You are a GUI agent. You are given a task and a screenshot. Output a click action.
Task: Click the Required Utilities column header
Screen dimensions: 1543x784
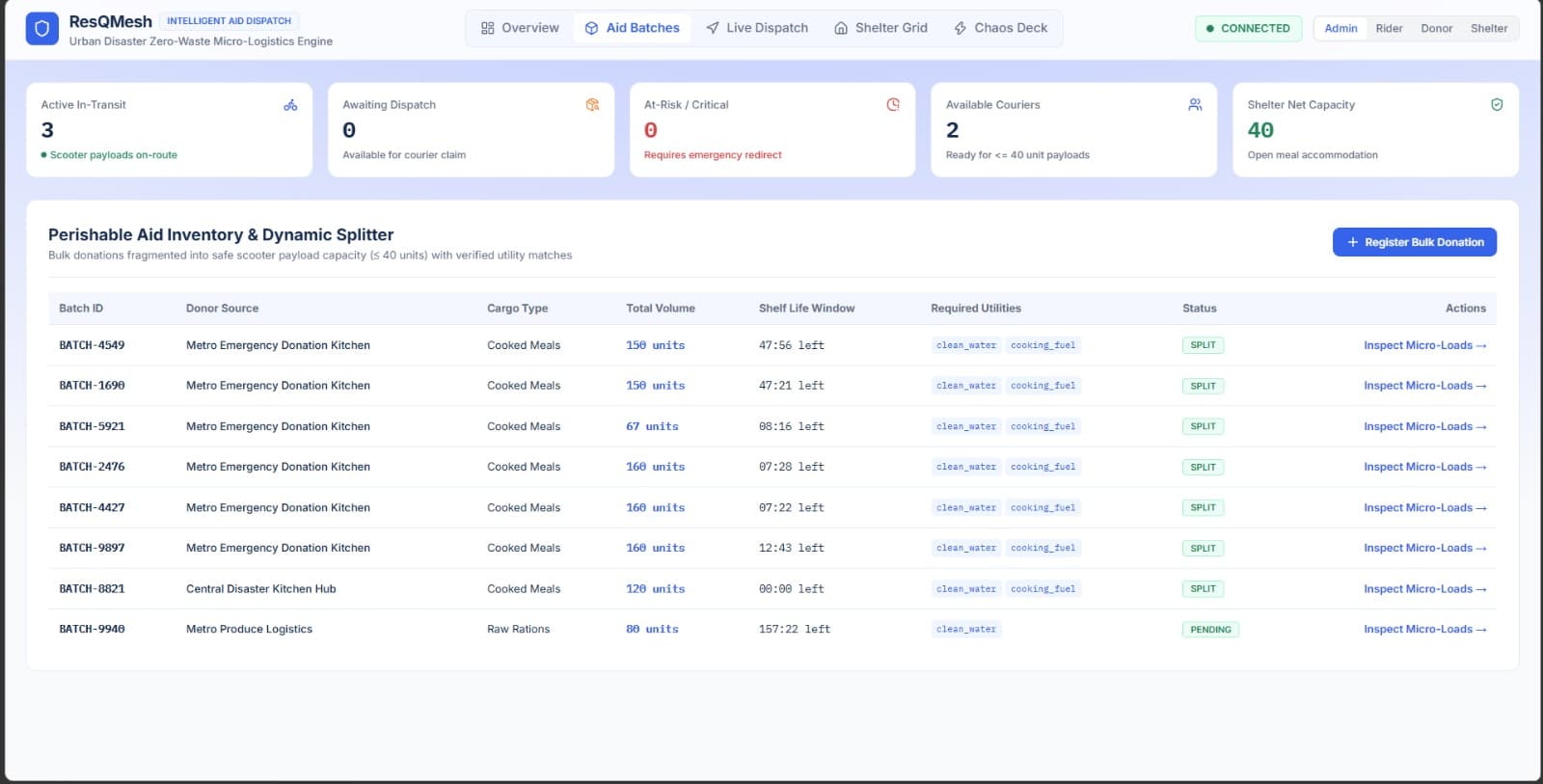pos(976,309)
